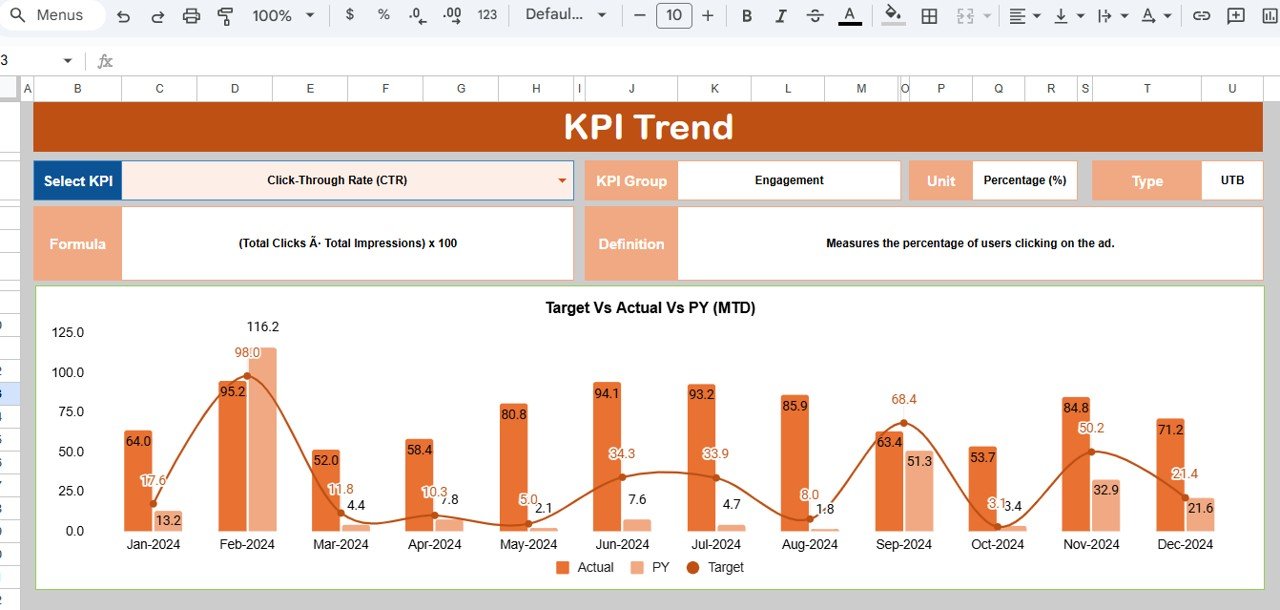Open the Menus search box
Image resolution: width=1280 pixels, height=610 pixels.
tap(56, 16)
